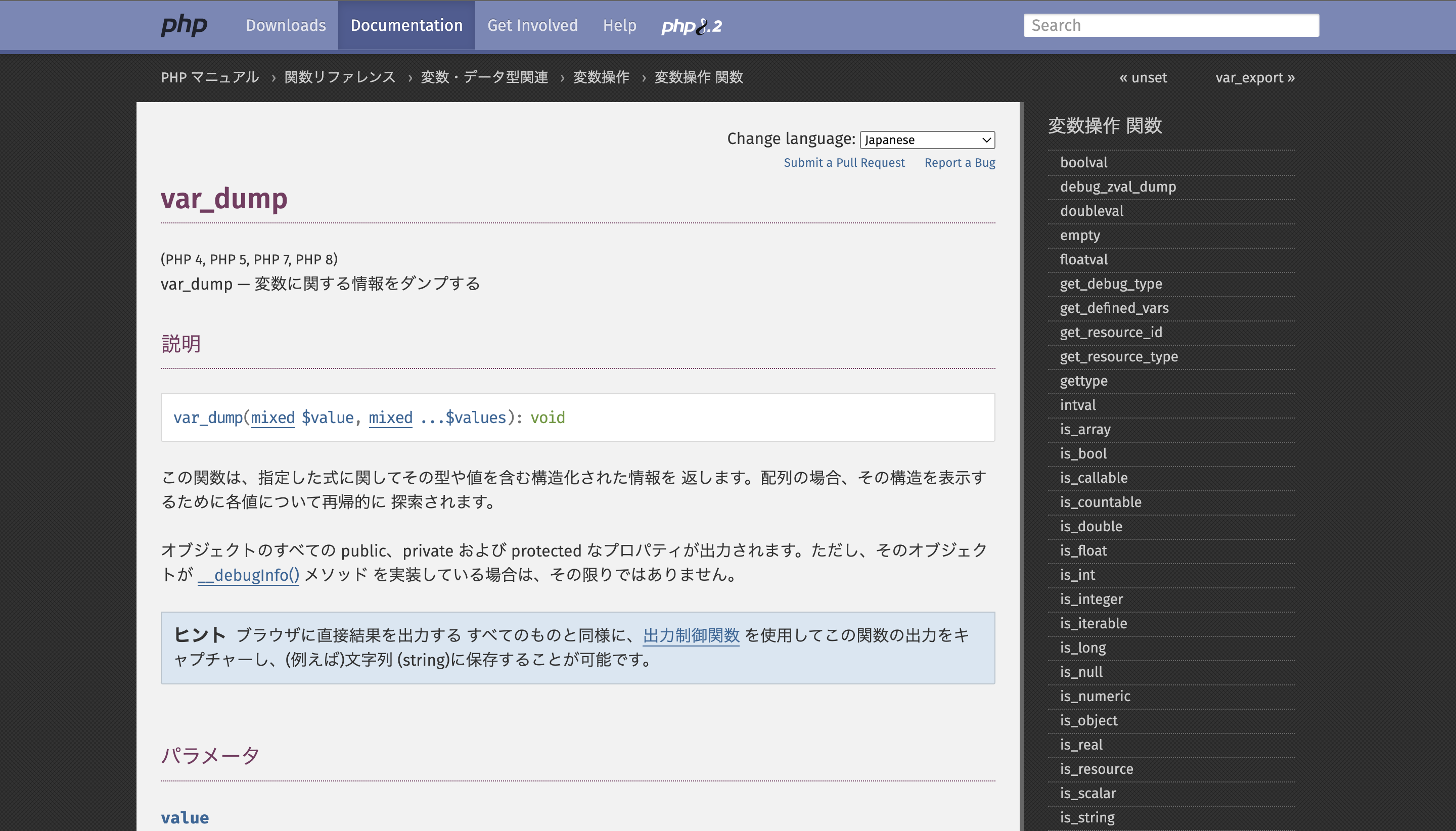Open is_array in sidebar
Image resolution: width=1456 pixels, height=831 pixels.
pyautogui.click(x=1085, y=429)
